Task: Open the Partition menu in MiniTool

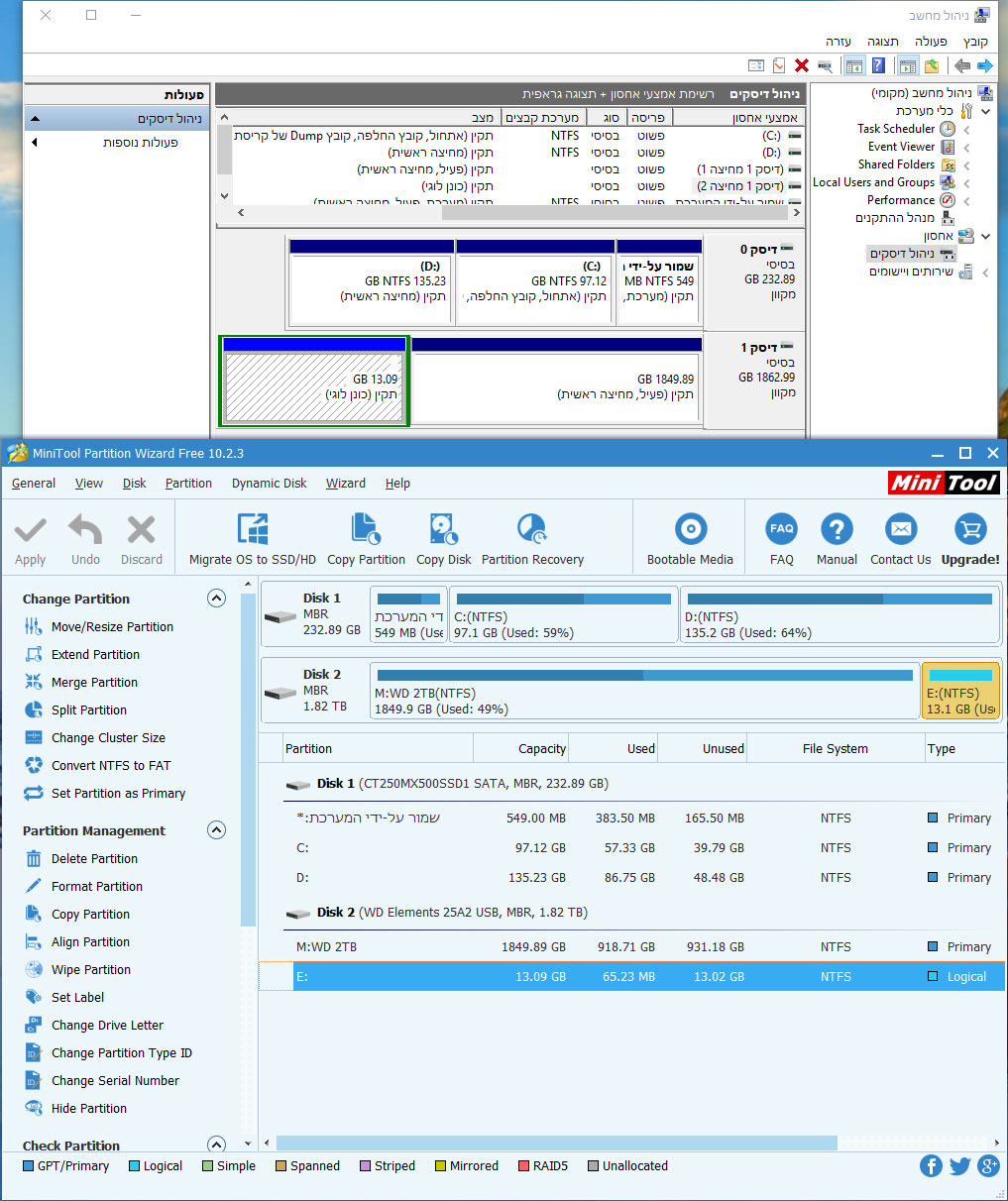Action: coord(188,484)
